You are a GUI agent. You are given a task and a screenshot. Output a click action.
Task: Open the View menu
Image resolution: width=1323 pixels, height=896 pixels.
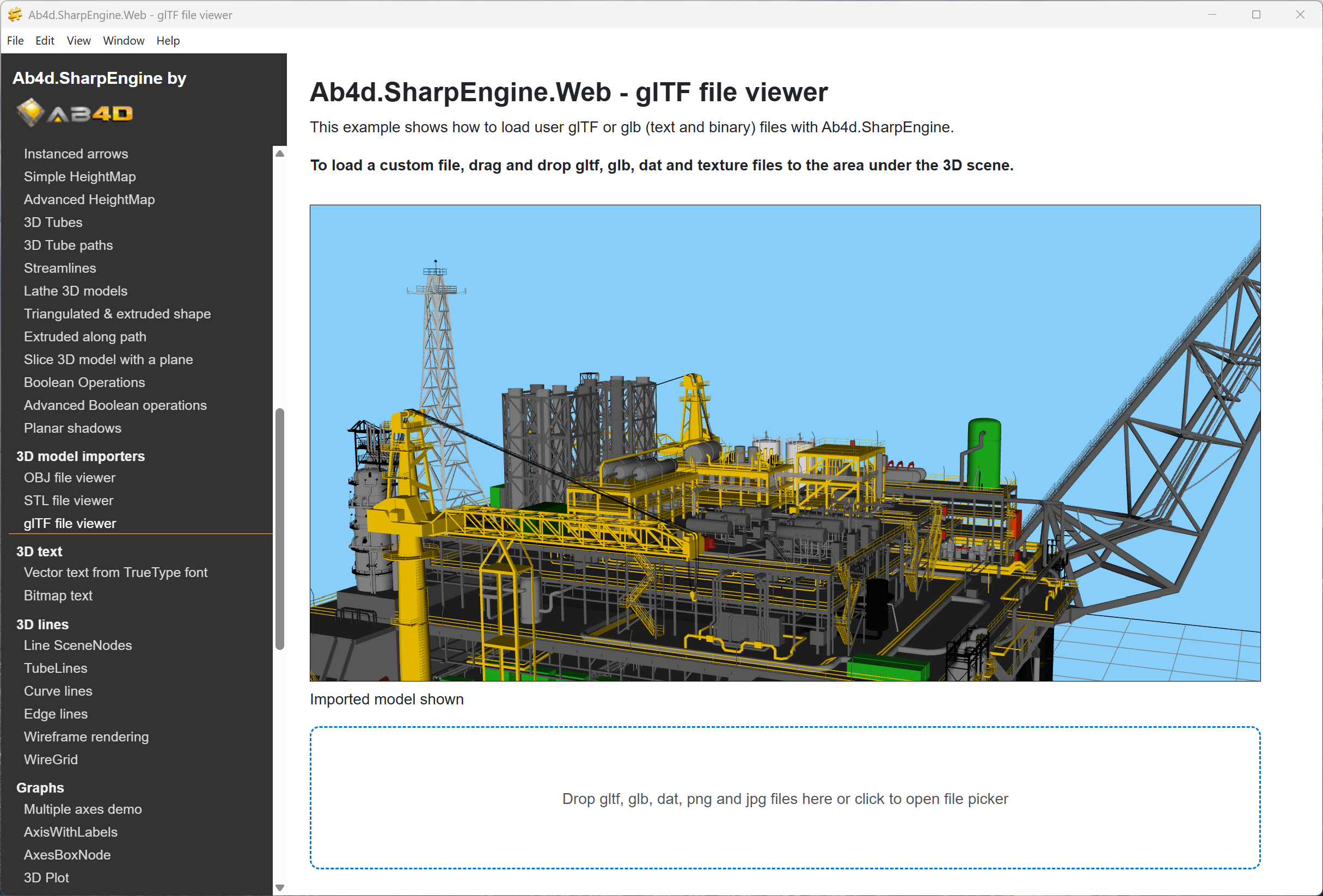78,40
